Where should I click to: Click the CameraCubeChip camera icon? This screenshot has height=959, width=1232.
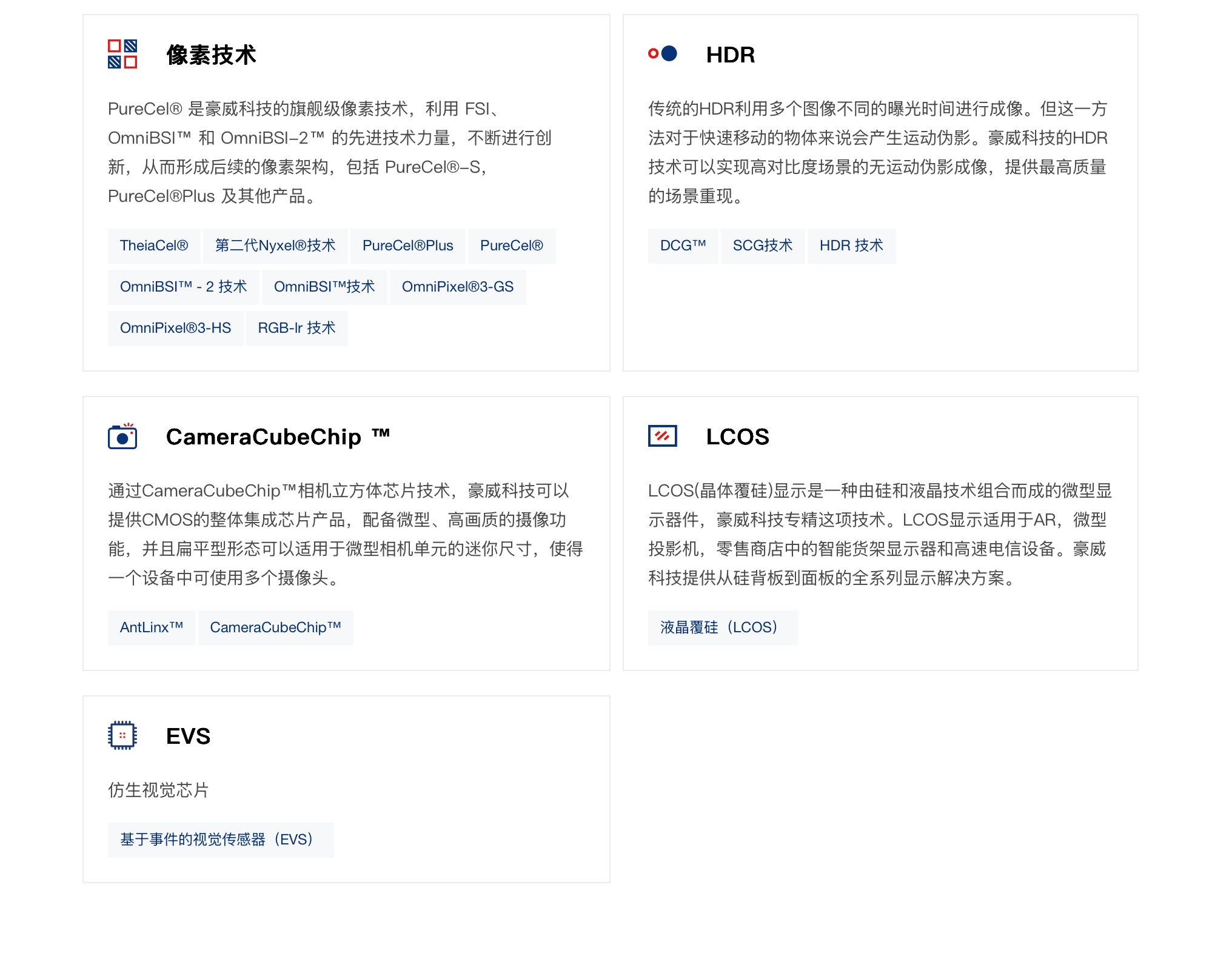tap(122, 436)
